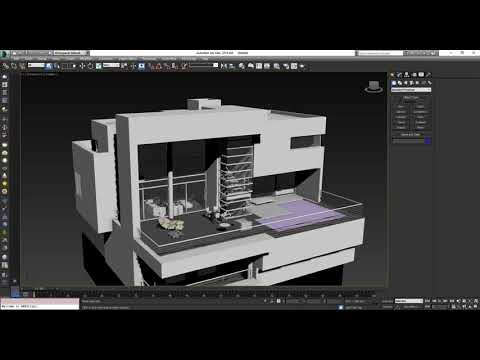Collapse the Name and Color rollout
Viewport: 480px width, 360px height.
[411, 134]
